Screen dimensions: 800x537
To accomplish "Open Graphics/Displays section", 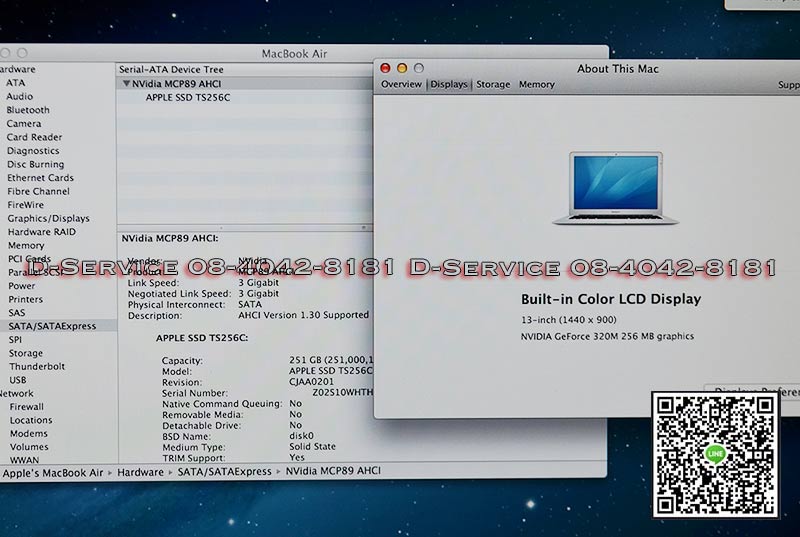I will (x=48, y=218).
